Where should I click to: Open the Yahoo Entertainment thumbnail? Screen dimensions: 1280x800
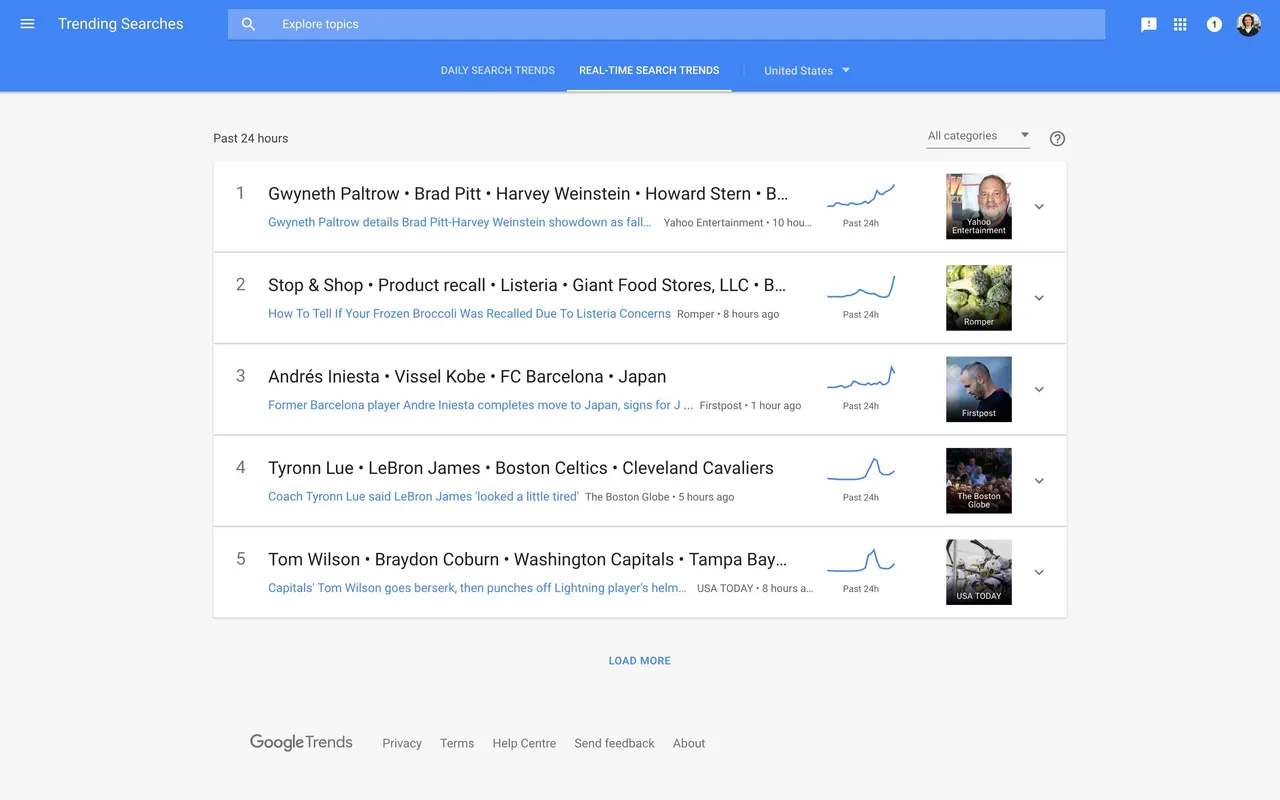(x=979, y=206)
